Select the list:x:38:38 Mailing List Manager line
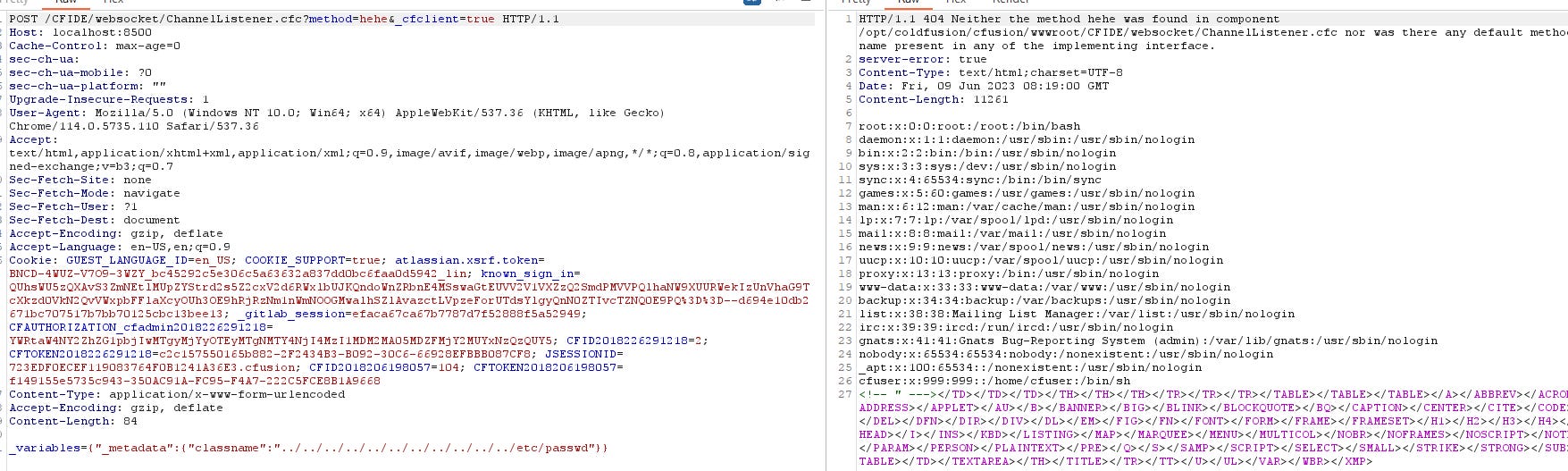The image size is (1568, 471). coord(1077,314)
